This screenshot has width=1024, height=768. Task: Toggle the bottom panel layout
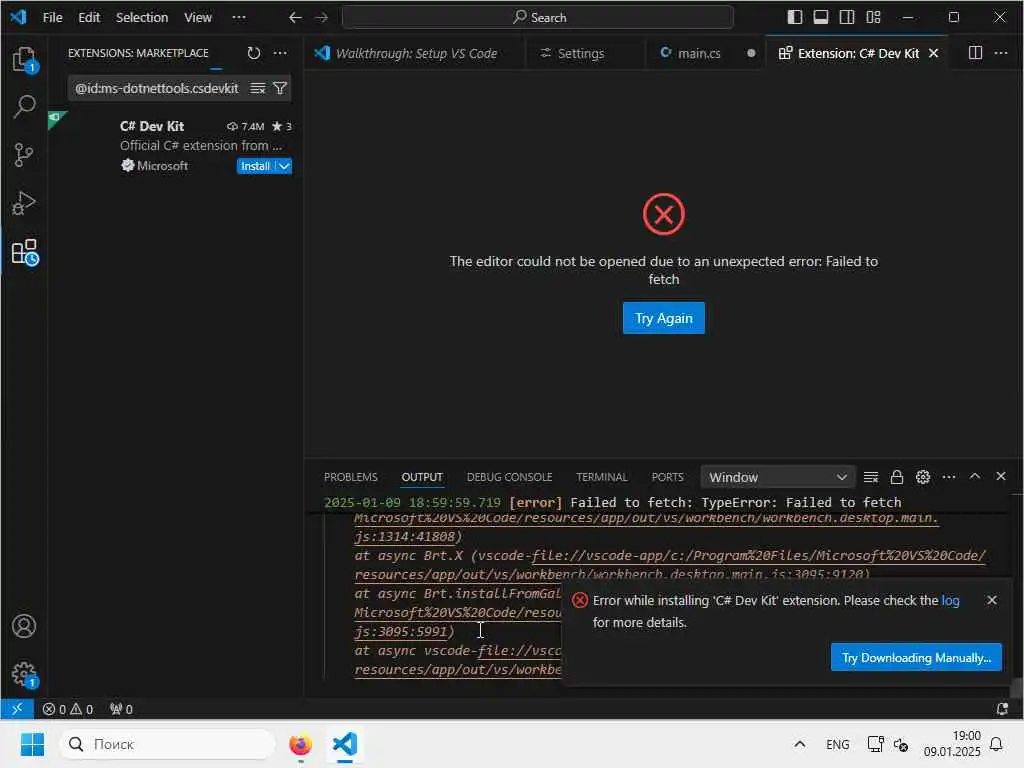[821, 18]
